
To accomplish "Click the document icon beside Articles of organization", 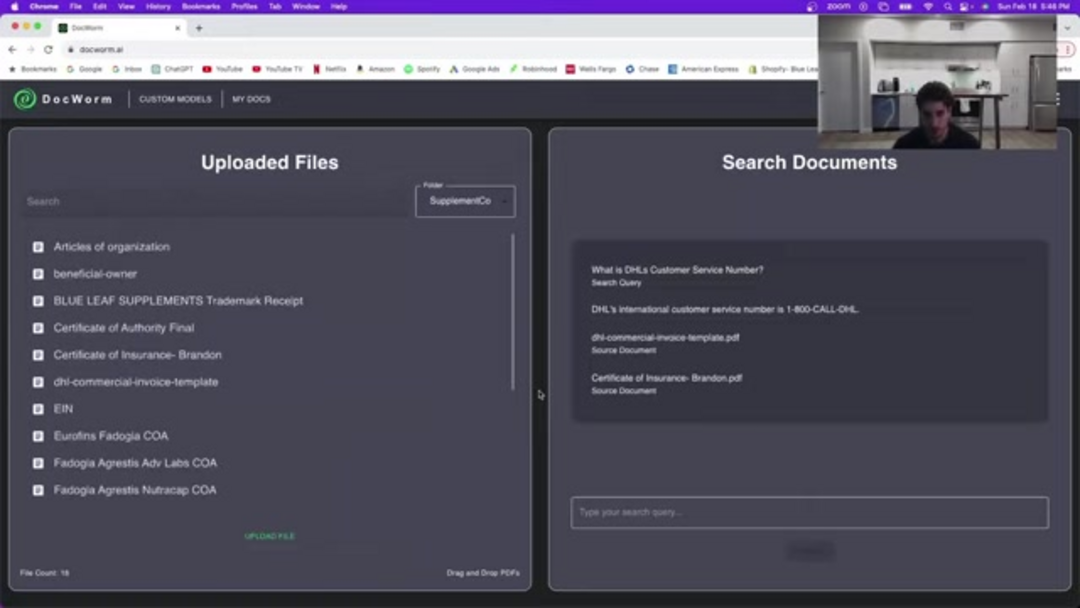I will 37,246.
